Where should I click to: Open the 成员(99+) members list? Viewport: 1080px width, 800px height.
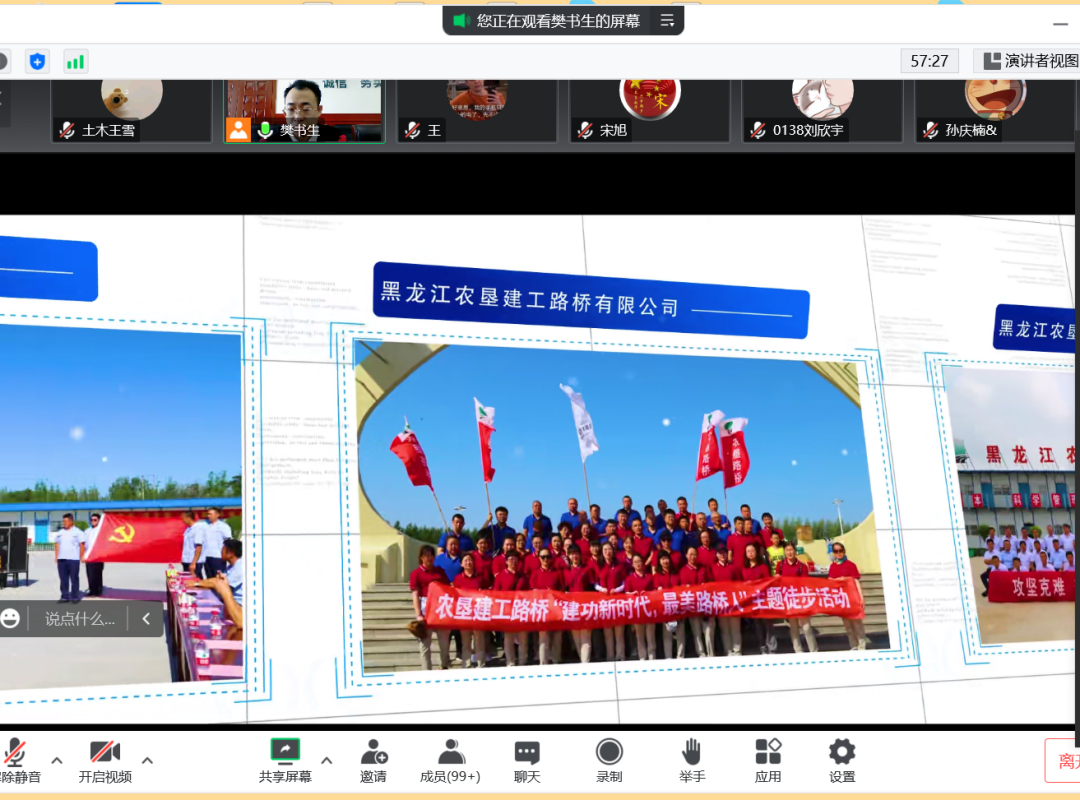click(450, 761)
